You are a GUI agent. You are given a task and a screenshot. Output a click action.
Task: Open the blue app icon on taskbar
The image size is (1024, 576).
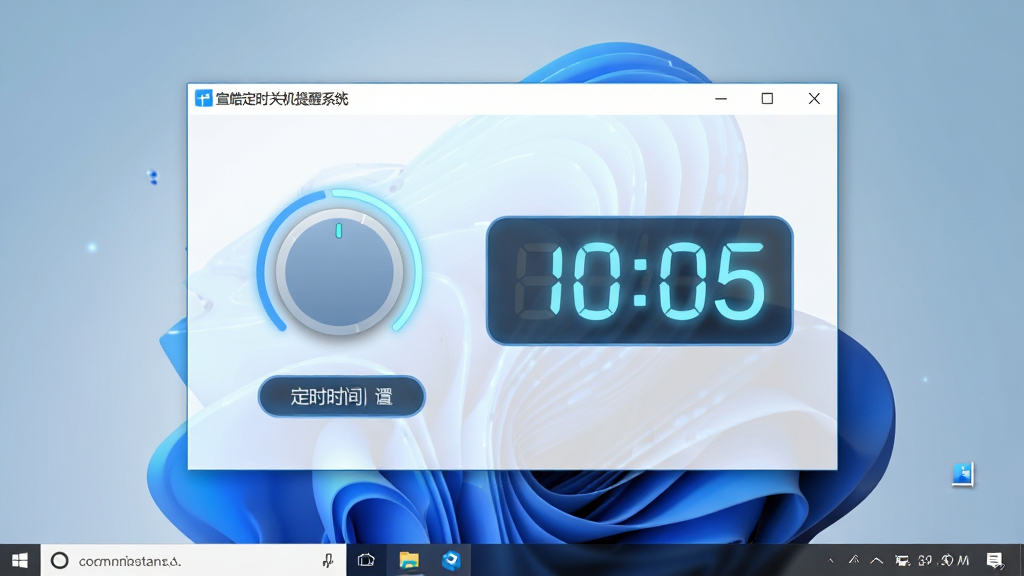(x=451, y=560)
